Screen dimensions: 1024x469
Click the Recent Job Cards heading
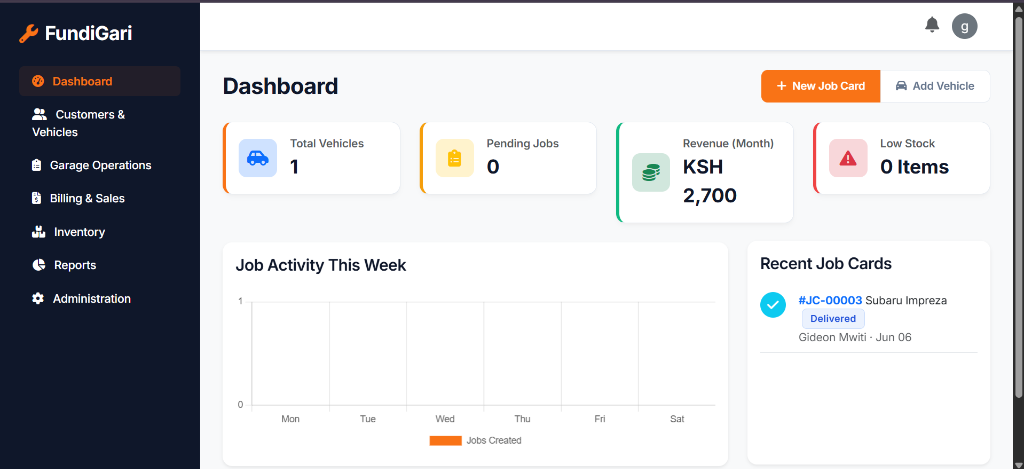[826, 263]
